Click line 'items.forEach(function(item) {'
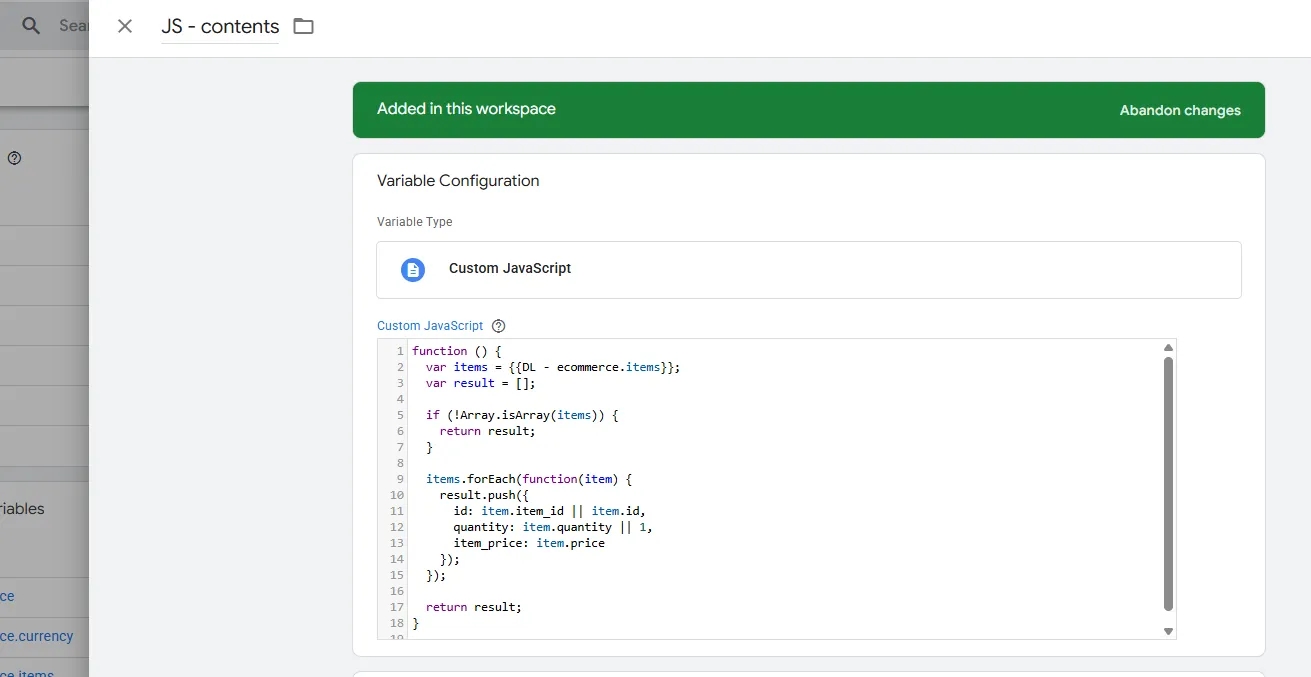The image size is (1311, 677). click(x=529, y=479)
